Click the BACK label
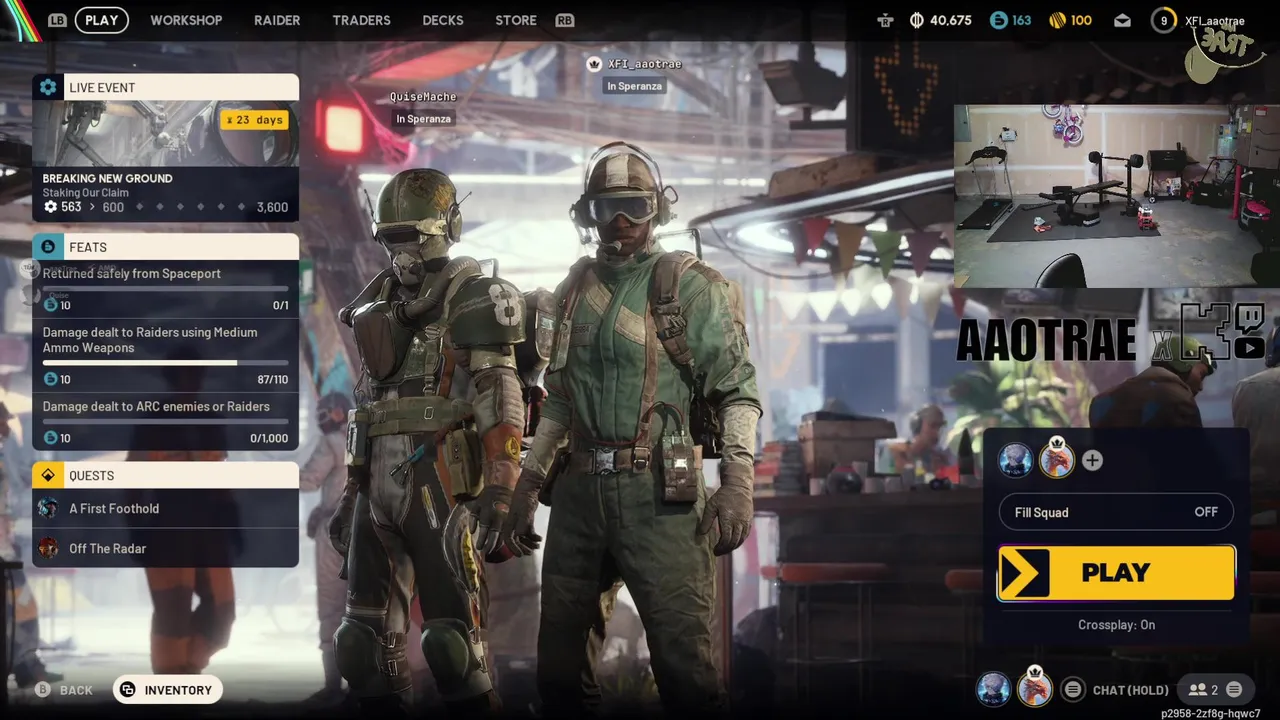 pos(76,690)
